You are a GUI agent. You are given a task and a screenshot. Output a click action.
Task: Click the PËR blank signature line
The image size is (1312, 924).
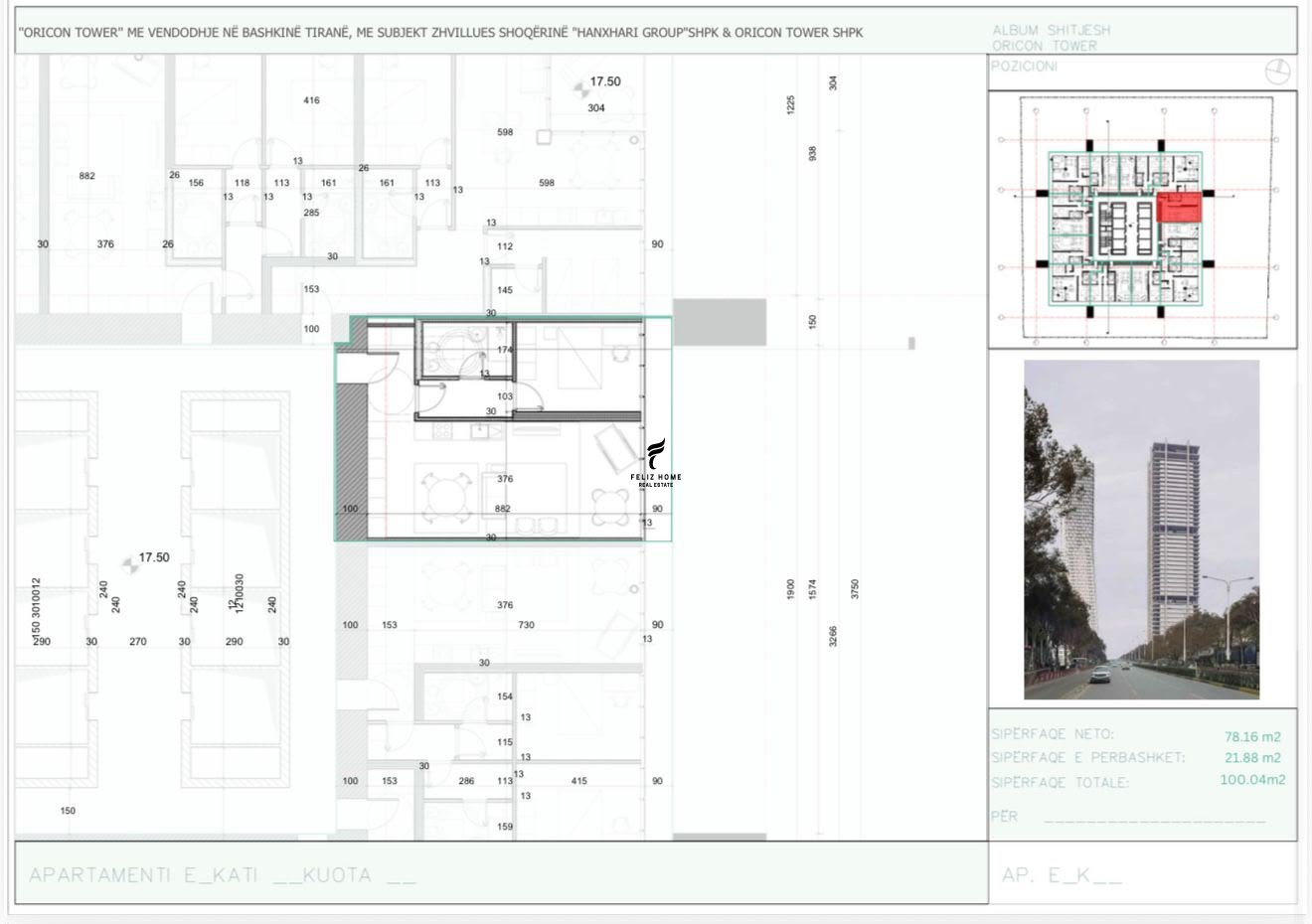pyautogui.click(x=1155, y=821)
